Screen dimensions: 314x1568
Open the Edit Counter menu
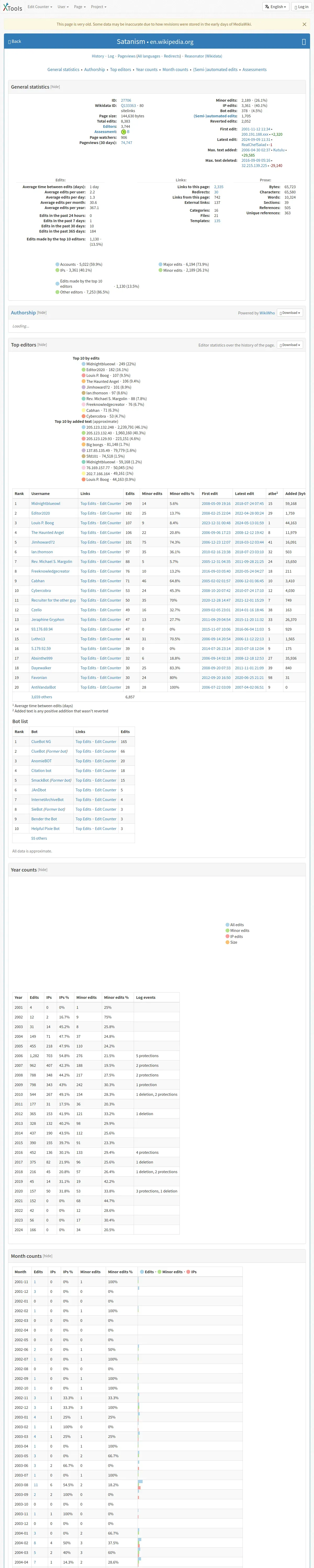[40, 7]
